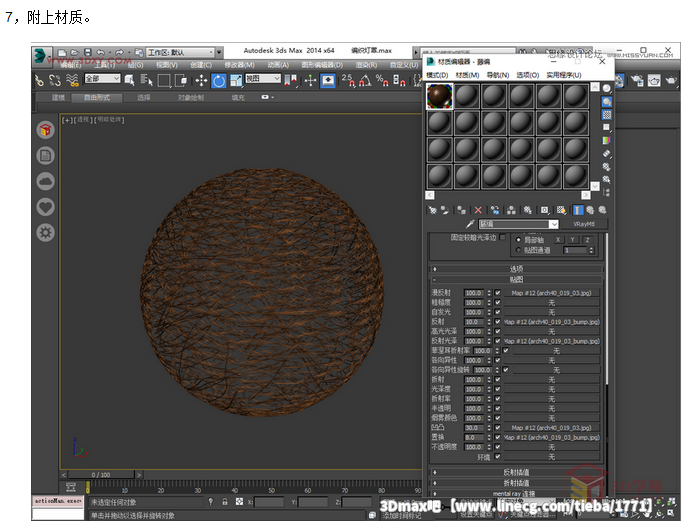This screenshot has height=525, width=692.
Task: Toggle the 环境 map checkbox
Action: tap(497, 457)
